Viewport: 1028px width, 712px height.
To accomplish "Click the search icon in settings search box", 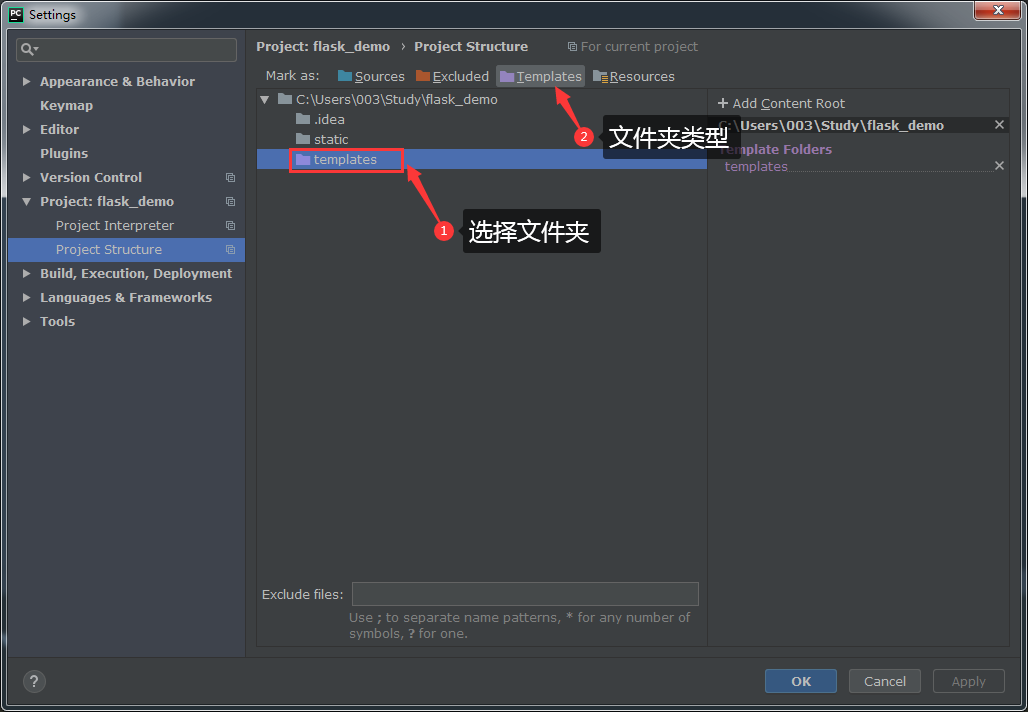I will (29, 49).
